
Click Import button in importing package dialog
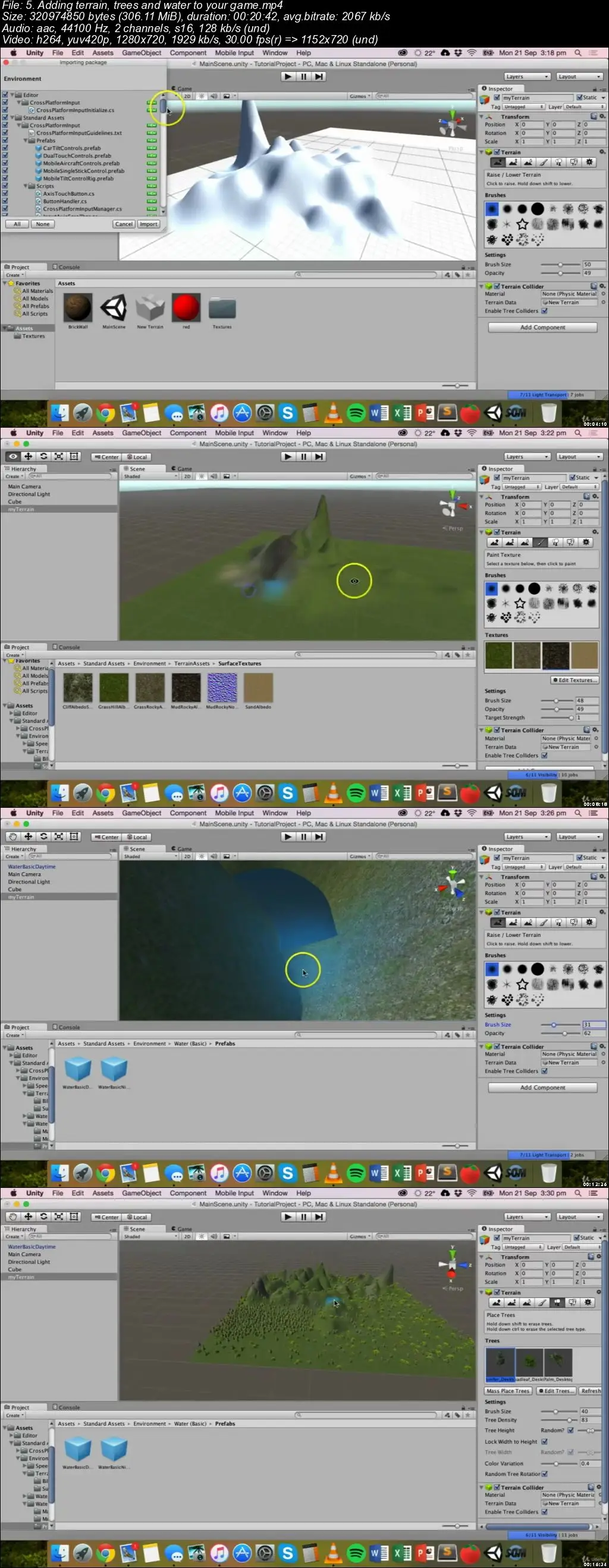(149, 224)
